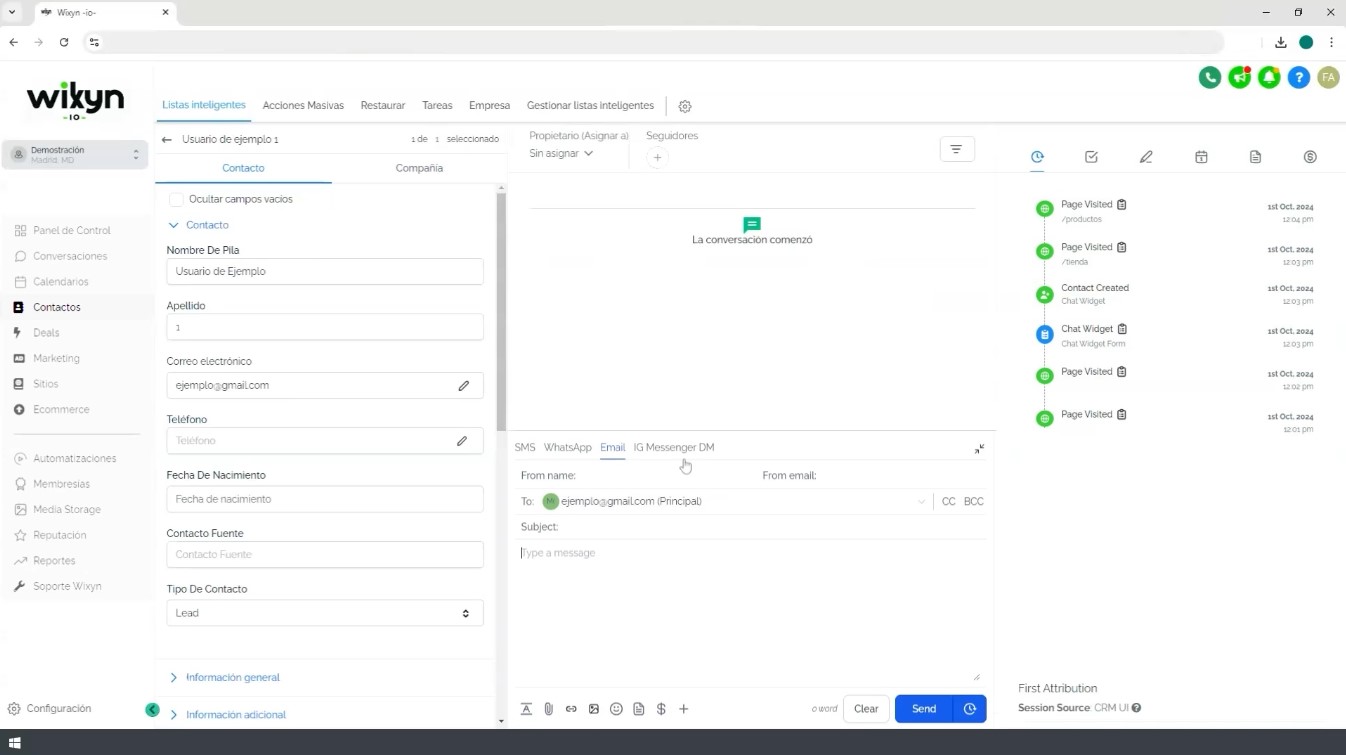Insert a template snippet icon
Image resolution: width=1346 pixels, height=755 pixels.
[639, 709]
